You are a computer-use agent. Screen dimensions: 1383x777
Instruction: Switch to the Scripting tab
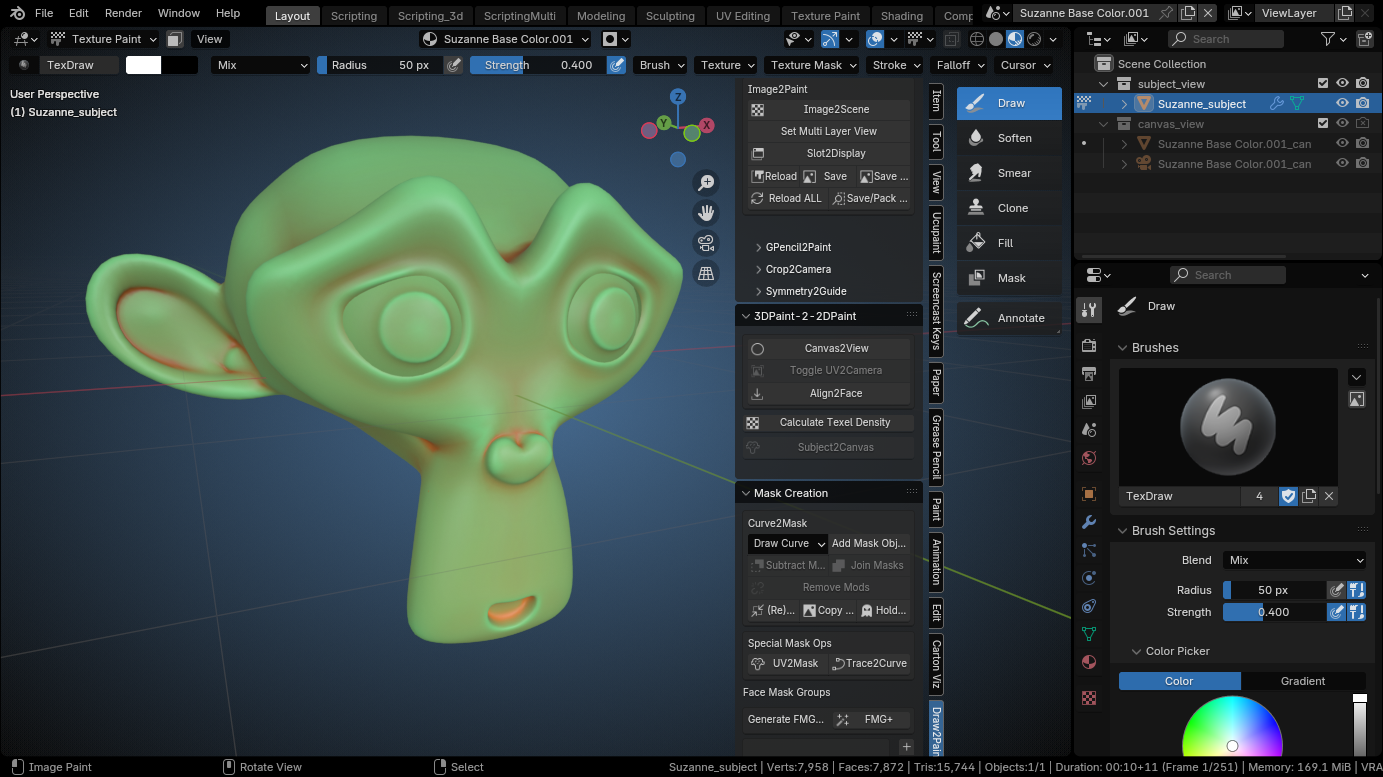tap(353, 15)
